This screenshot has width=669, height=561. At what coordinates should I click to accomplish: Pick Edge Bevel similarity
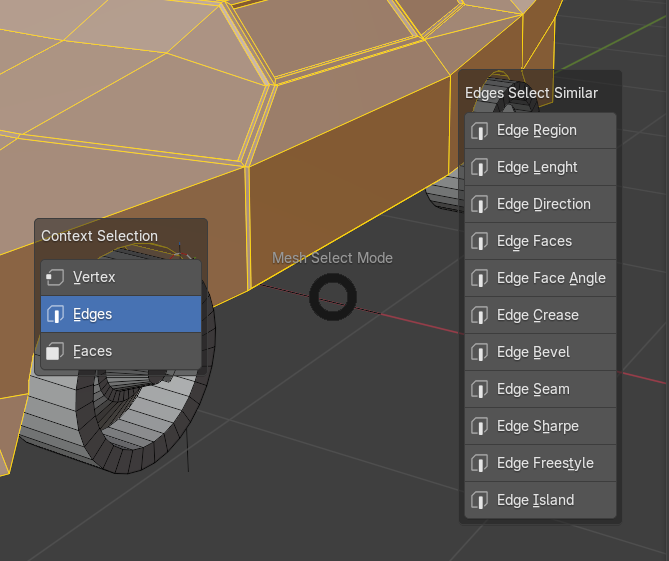pos(540,352)
